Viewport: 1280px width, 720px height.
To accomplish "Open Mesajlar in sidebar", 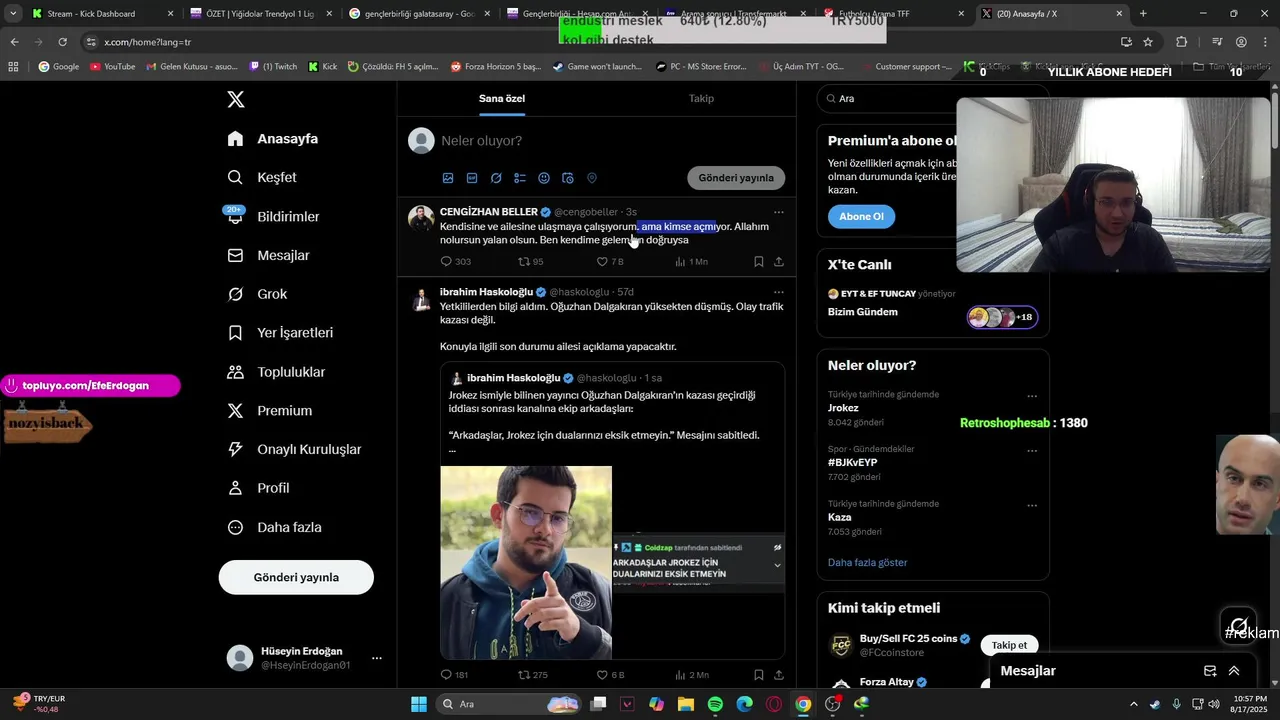I will point(268,255).
